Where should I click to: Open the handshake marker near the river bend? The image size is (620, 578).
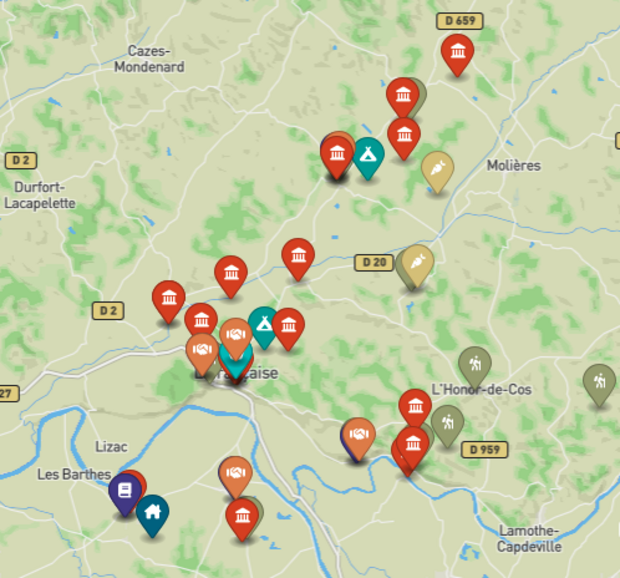point(359,437)
